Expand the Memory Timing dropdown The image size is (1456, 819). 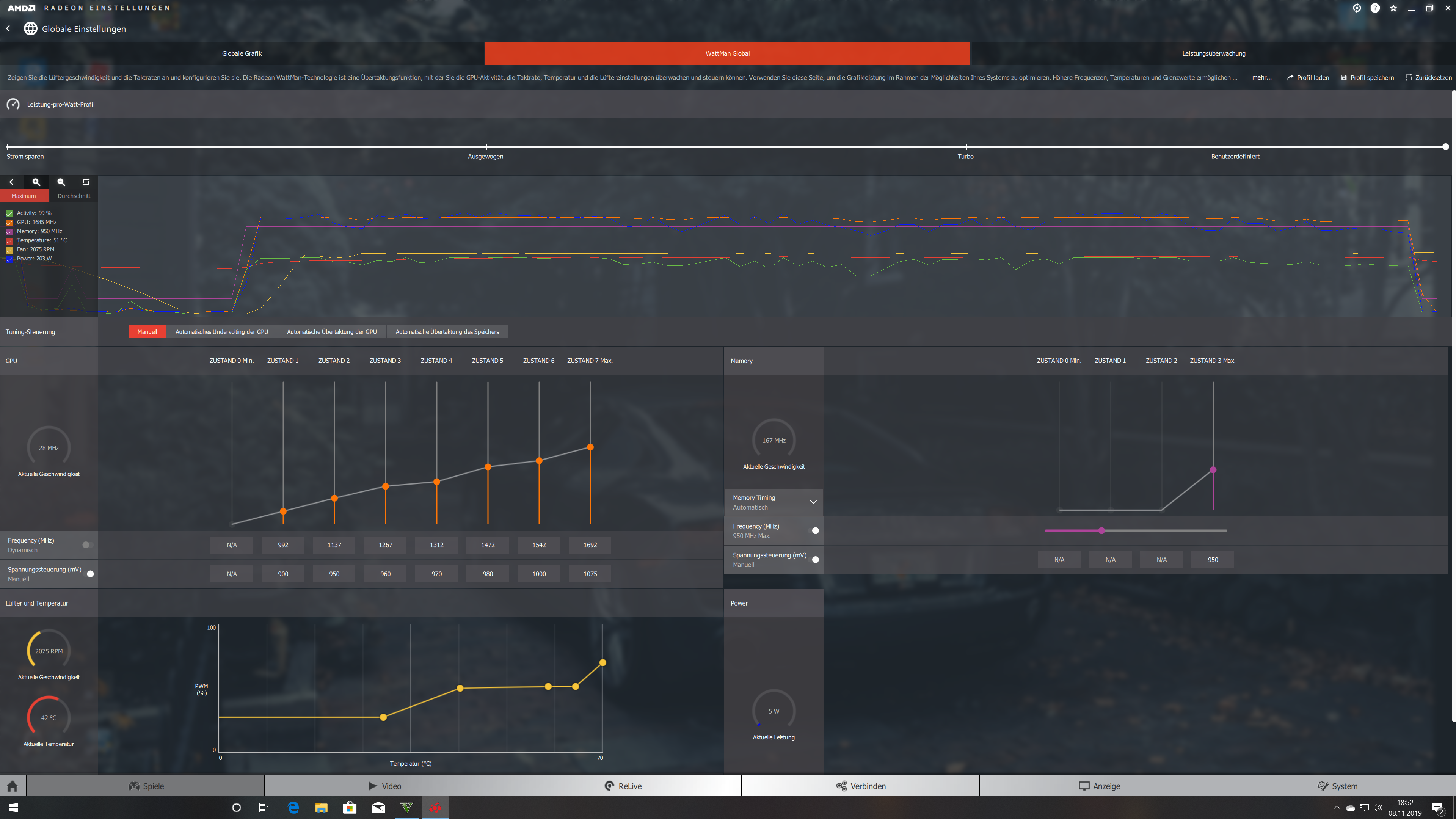click(813, 502)
